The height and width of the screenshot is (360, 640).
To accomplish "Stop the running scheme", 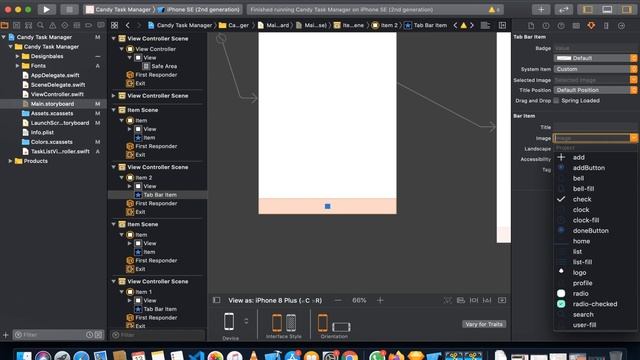I will pos(69,9).
